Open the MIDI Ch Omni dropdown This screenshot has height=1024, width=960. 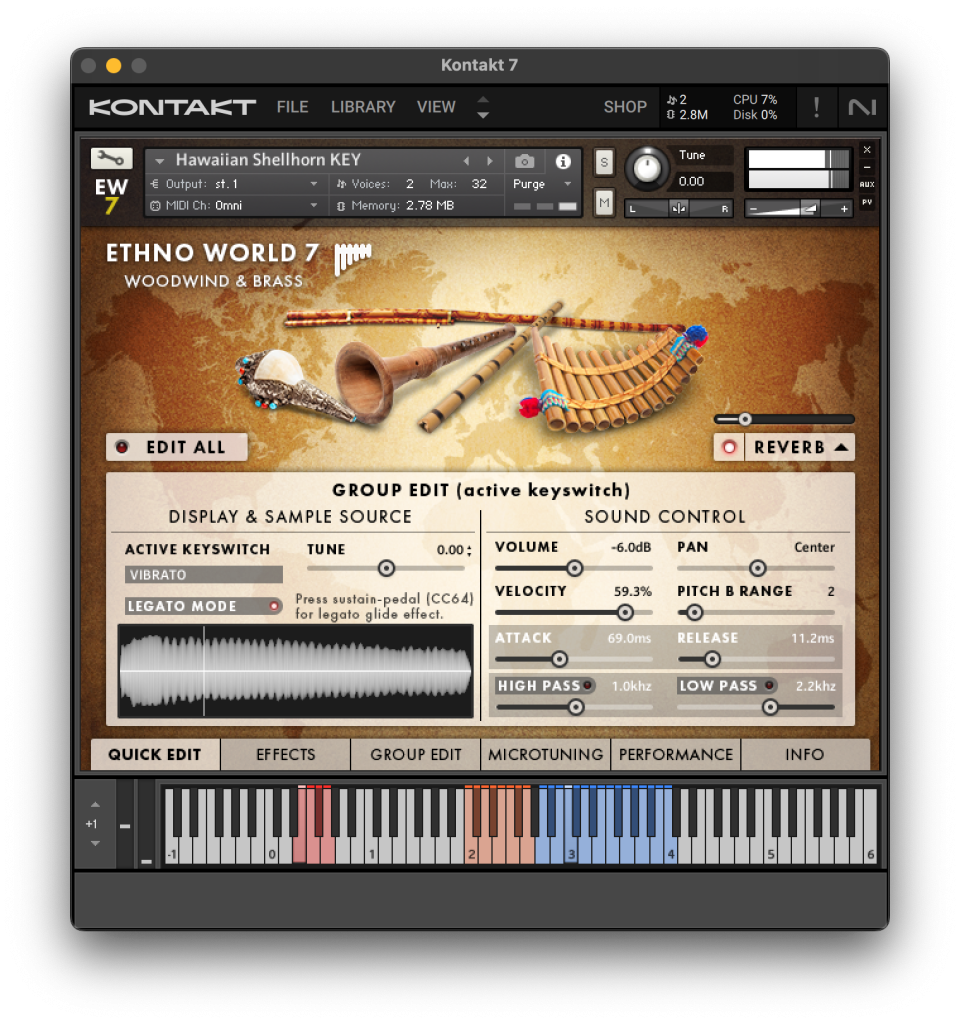[235, 206]
